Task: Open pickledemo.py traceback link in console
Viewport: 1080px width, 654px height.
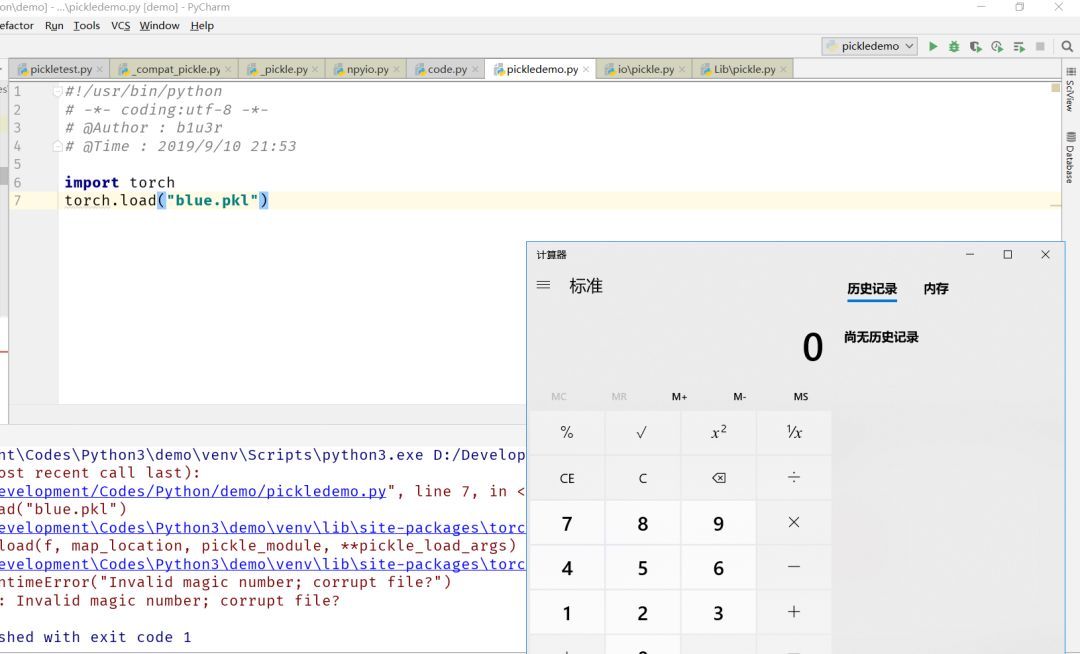Action: click(x=193, y=492)
